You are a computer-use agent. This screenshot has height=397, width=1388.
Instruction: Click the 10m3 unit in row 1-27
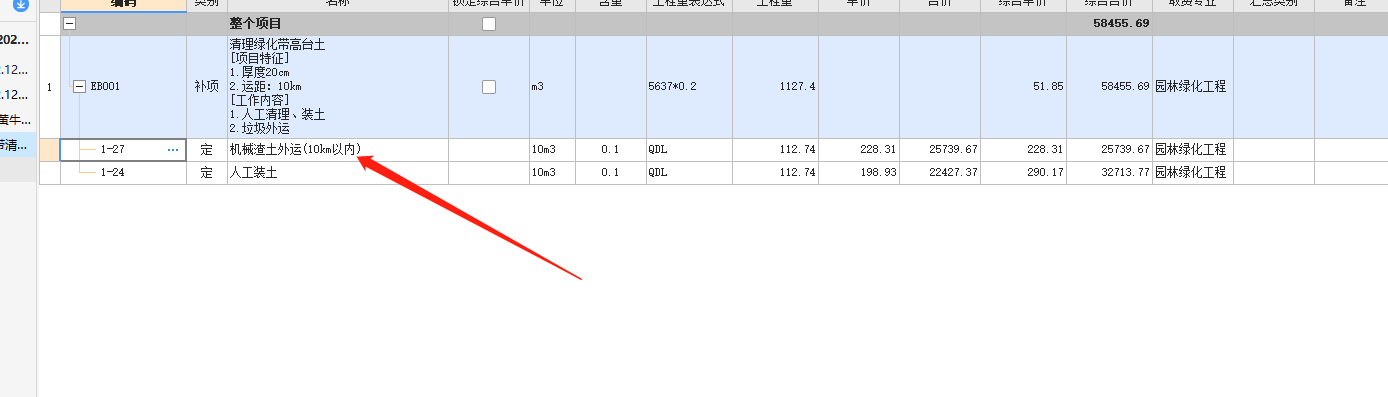pyautogui.click(x=543, y=150)
